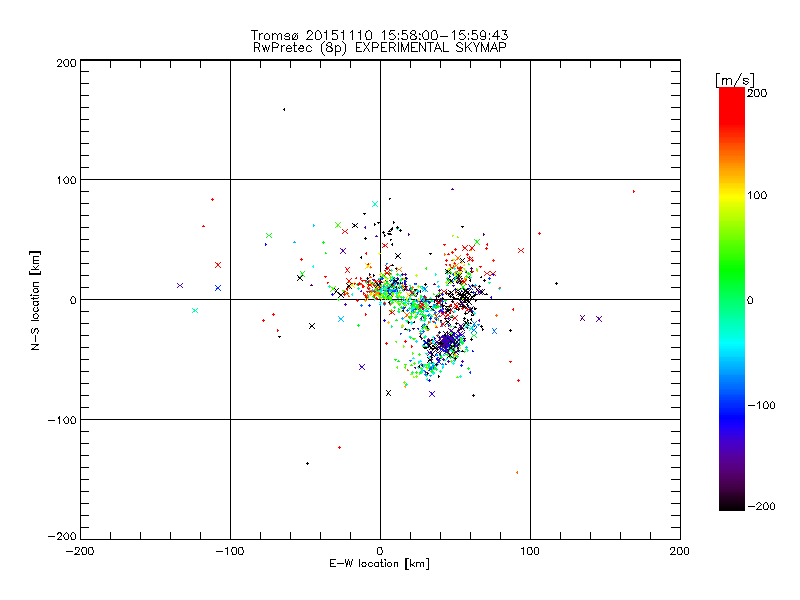Click the N-S axis '0' tick label
Image resolution: width=800 pixels, height=600 pixels.
[x=73, y=300]
